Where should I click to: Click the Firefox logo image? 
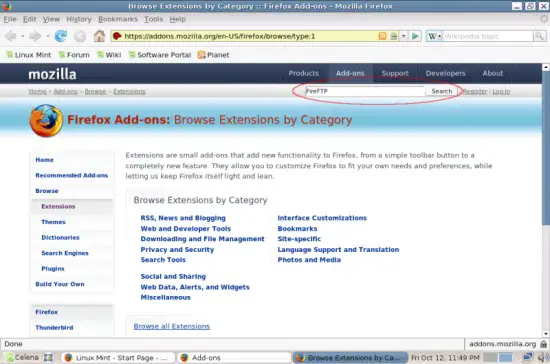click(x=46, y=120)
